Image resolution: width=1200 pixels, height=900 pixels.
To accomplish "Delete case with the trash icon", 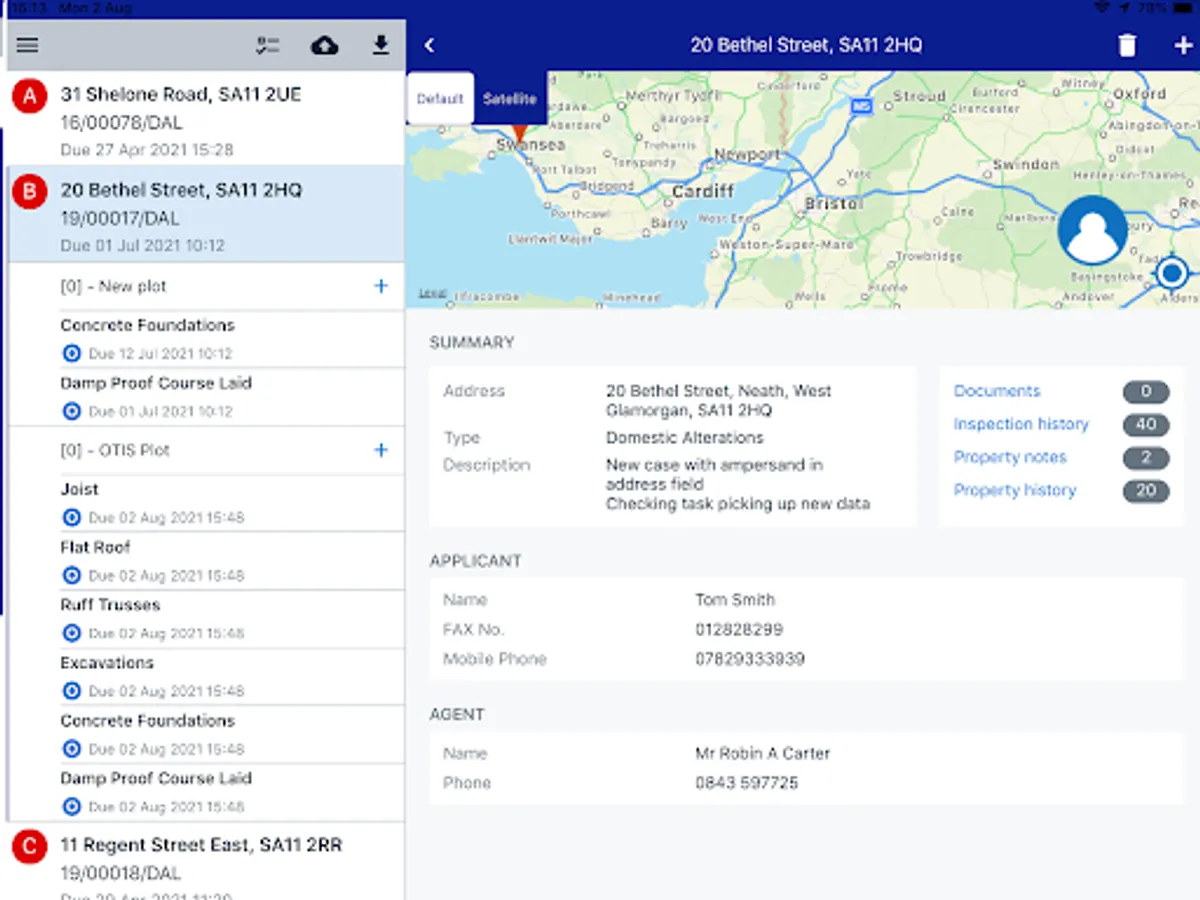I will 1127,45.
